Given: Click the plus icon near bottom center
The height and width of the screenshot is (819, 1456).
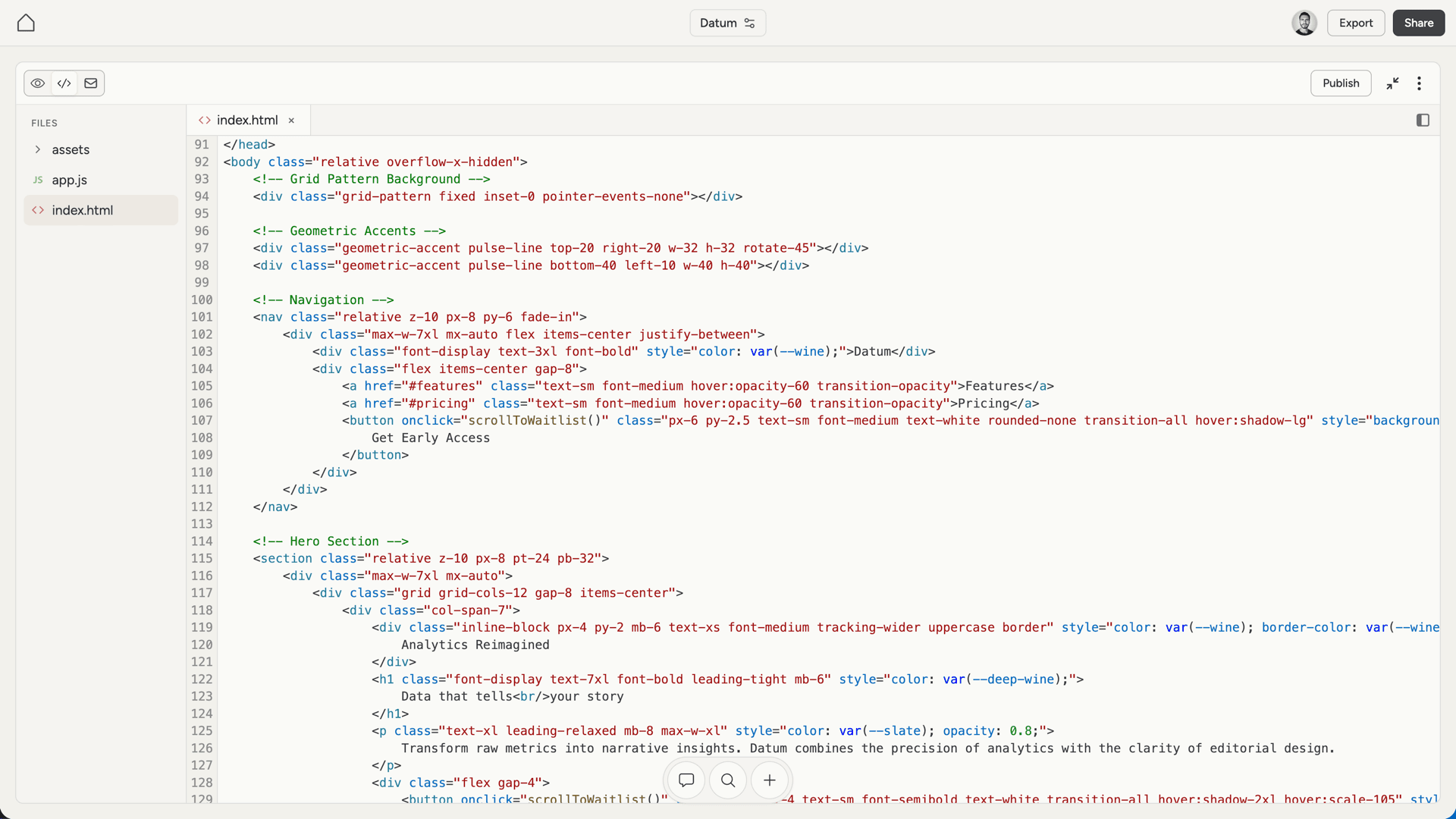Looking at the screenshot, I should point(769,780).
